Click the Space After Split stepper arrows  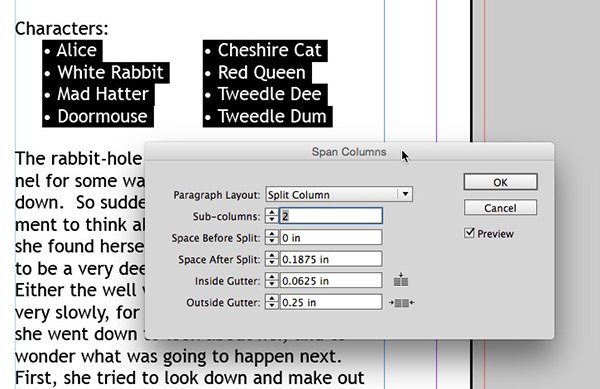pyautogui.click(x=272, y=259)
